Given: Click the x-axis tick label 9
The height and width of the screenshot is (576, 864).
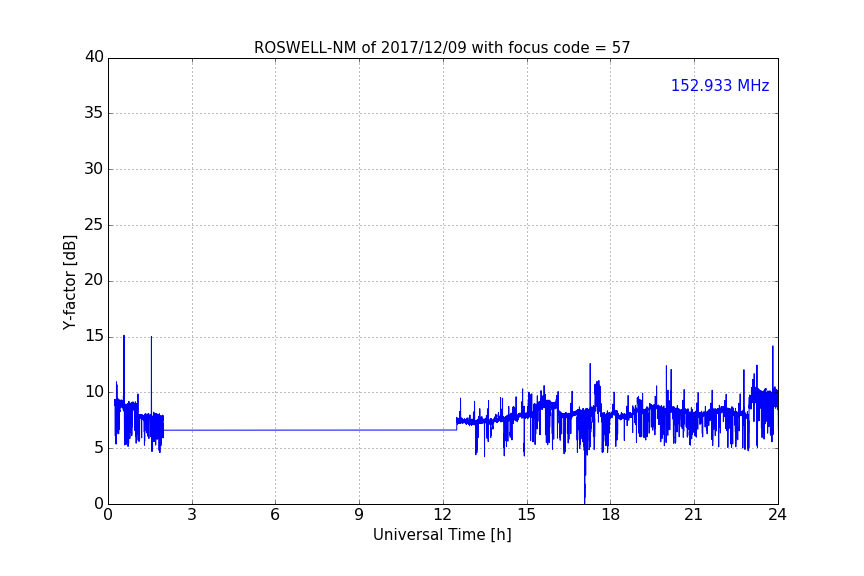Looking at the screenshot, I should 359,515.
